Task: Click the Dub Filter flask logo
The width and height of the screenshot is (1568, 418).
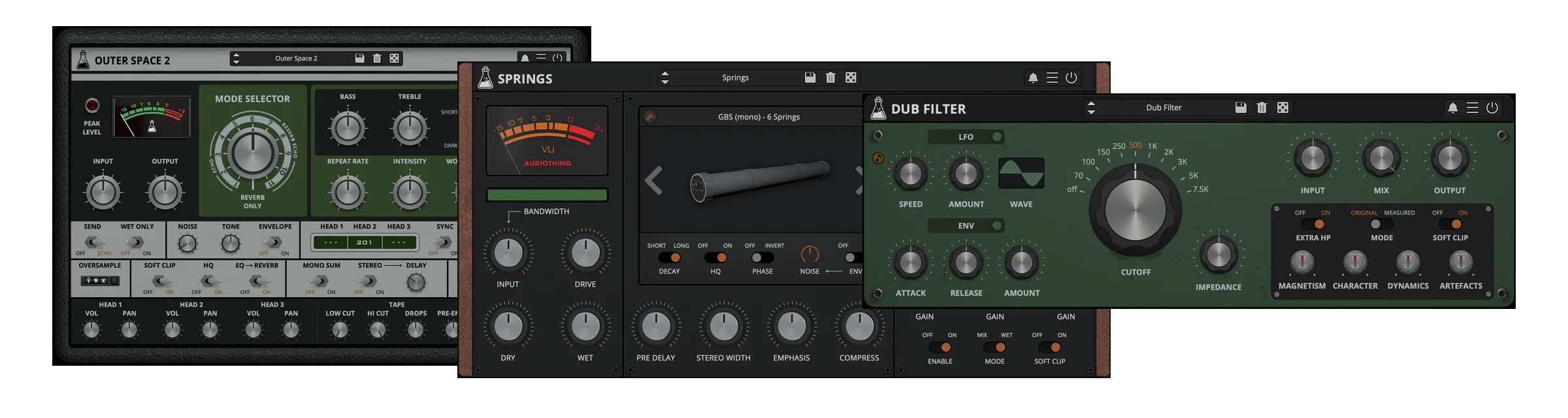Action: click(879, 108)
